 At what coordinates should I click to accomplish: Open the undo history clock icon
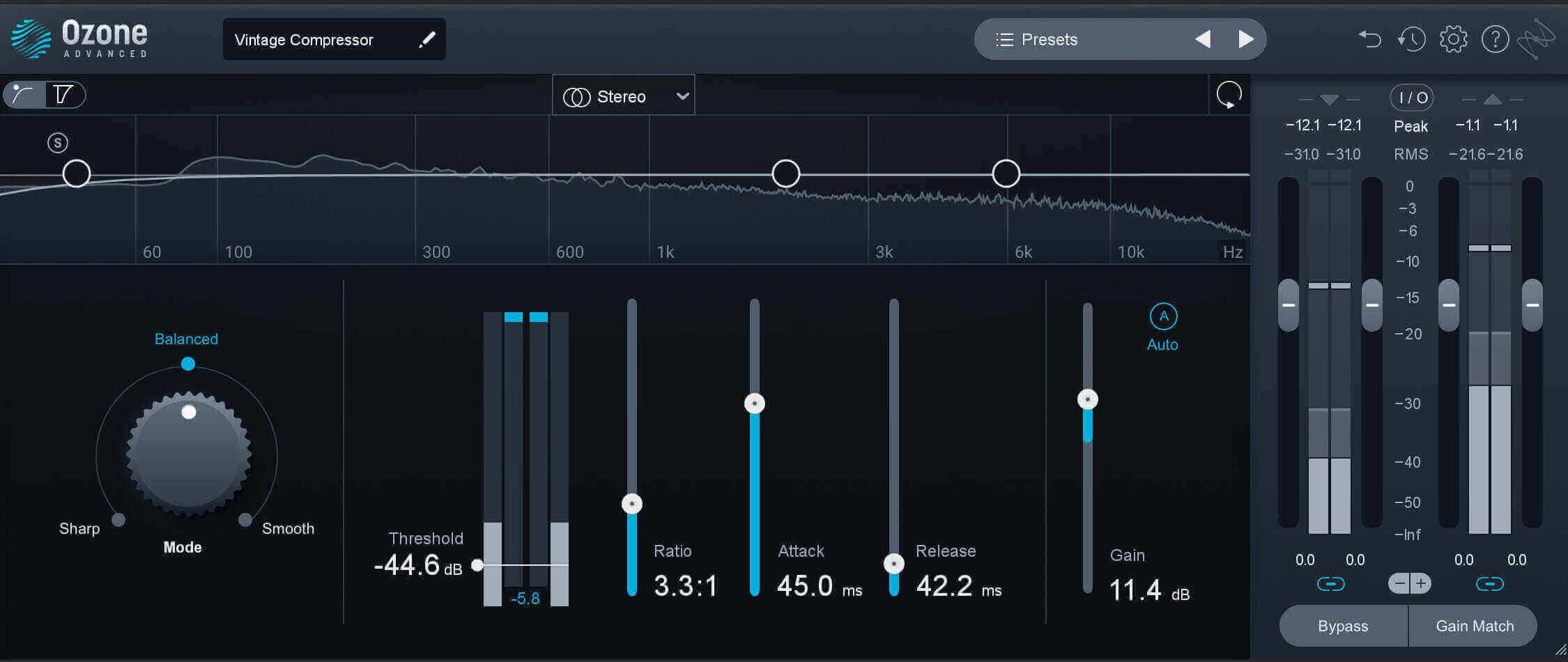(x=1411, y=39)
